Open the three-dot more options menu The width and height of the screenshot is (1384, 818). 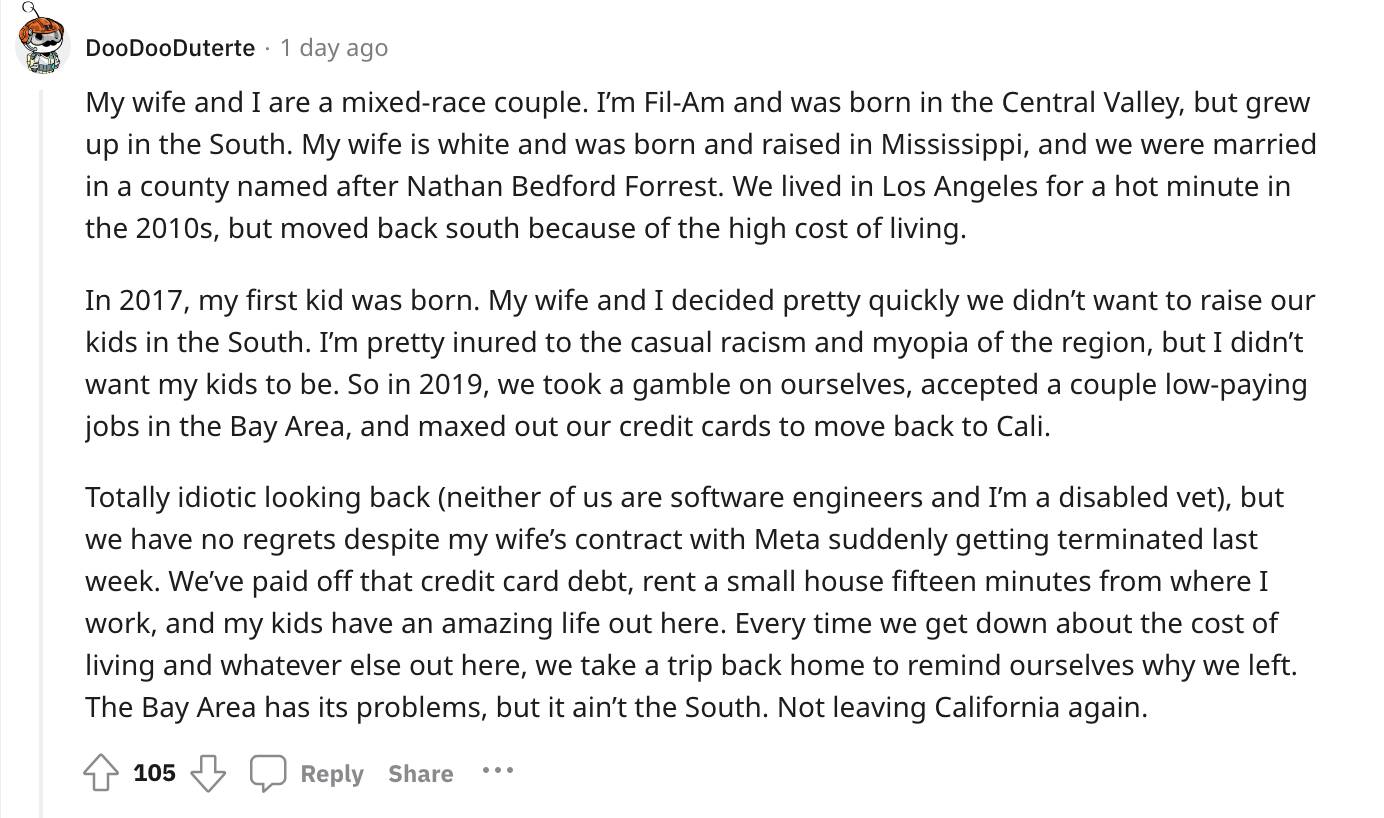coord(497,771)
